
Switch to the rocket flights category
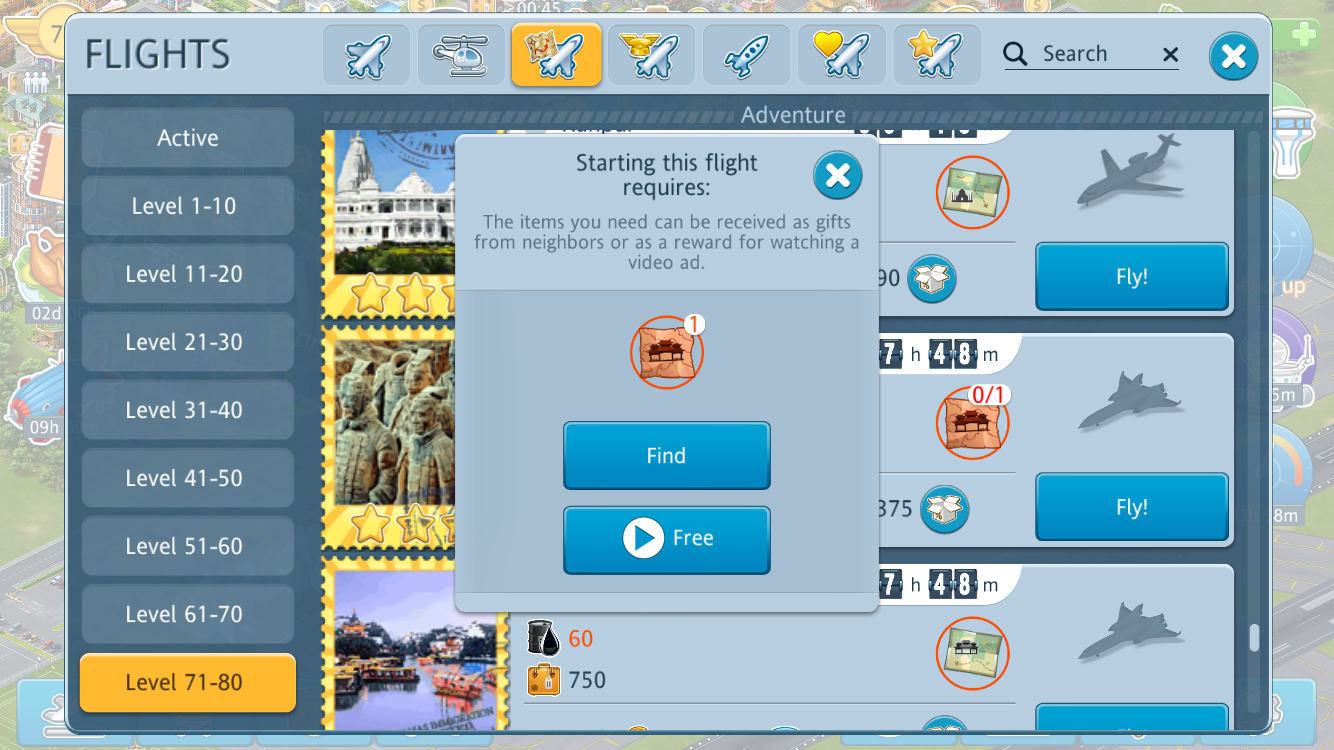(746, 55)
